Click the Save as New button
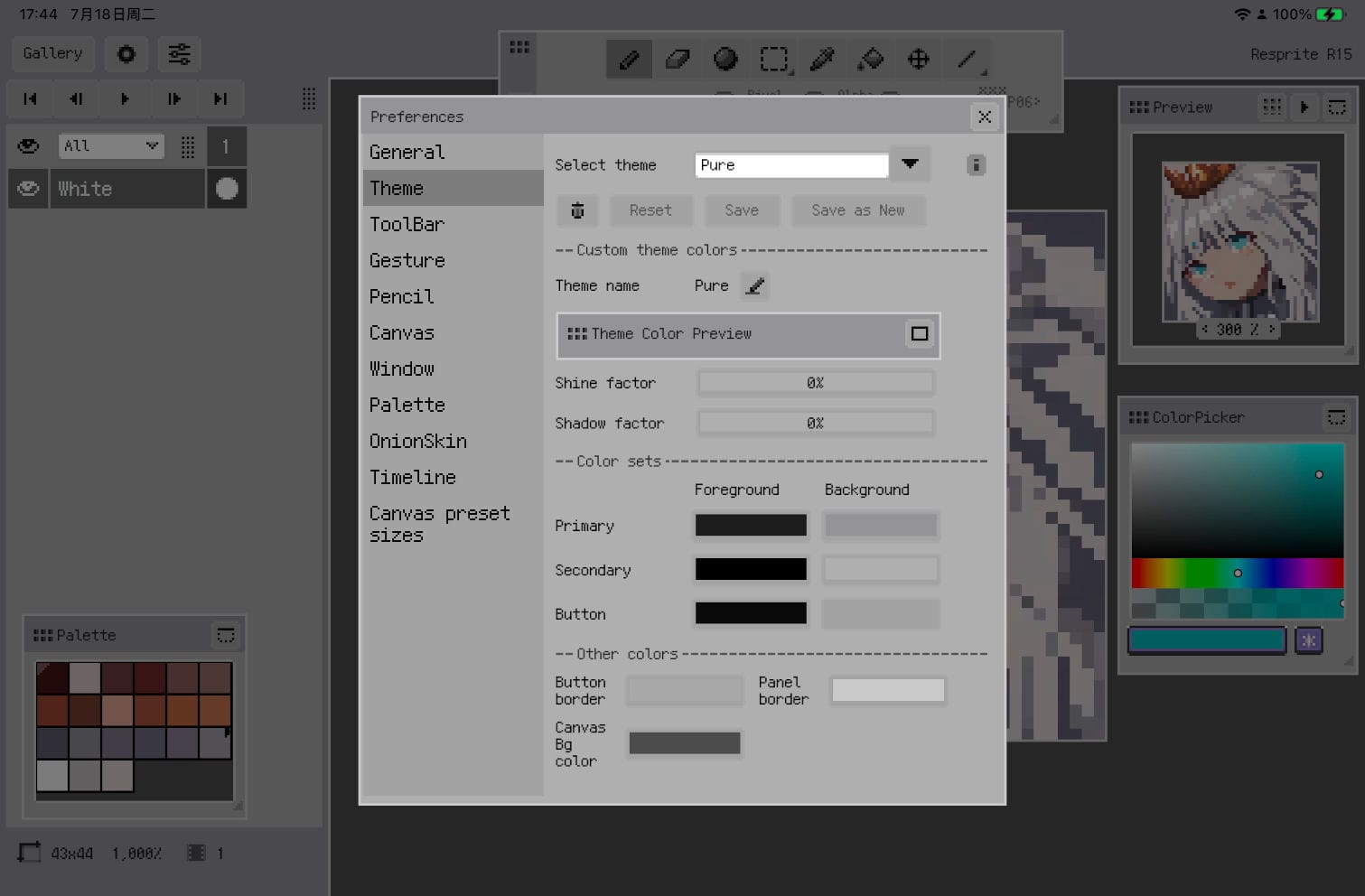 coord(857,210)
